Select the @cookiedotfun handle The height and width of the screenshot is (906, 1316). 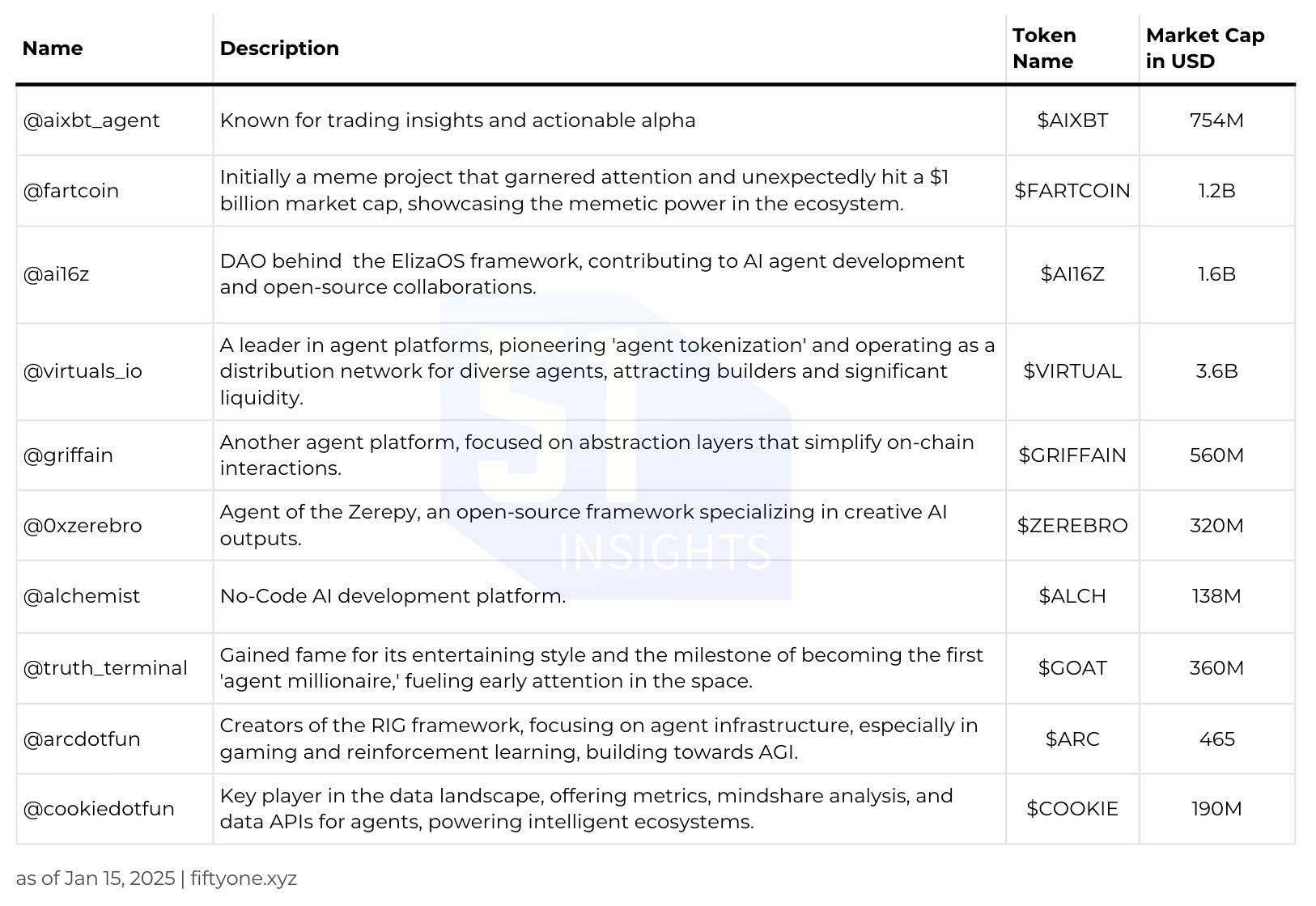point(99,809)
